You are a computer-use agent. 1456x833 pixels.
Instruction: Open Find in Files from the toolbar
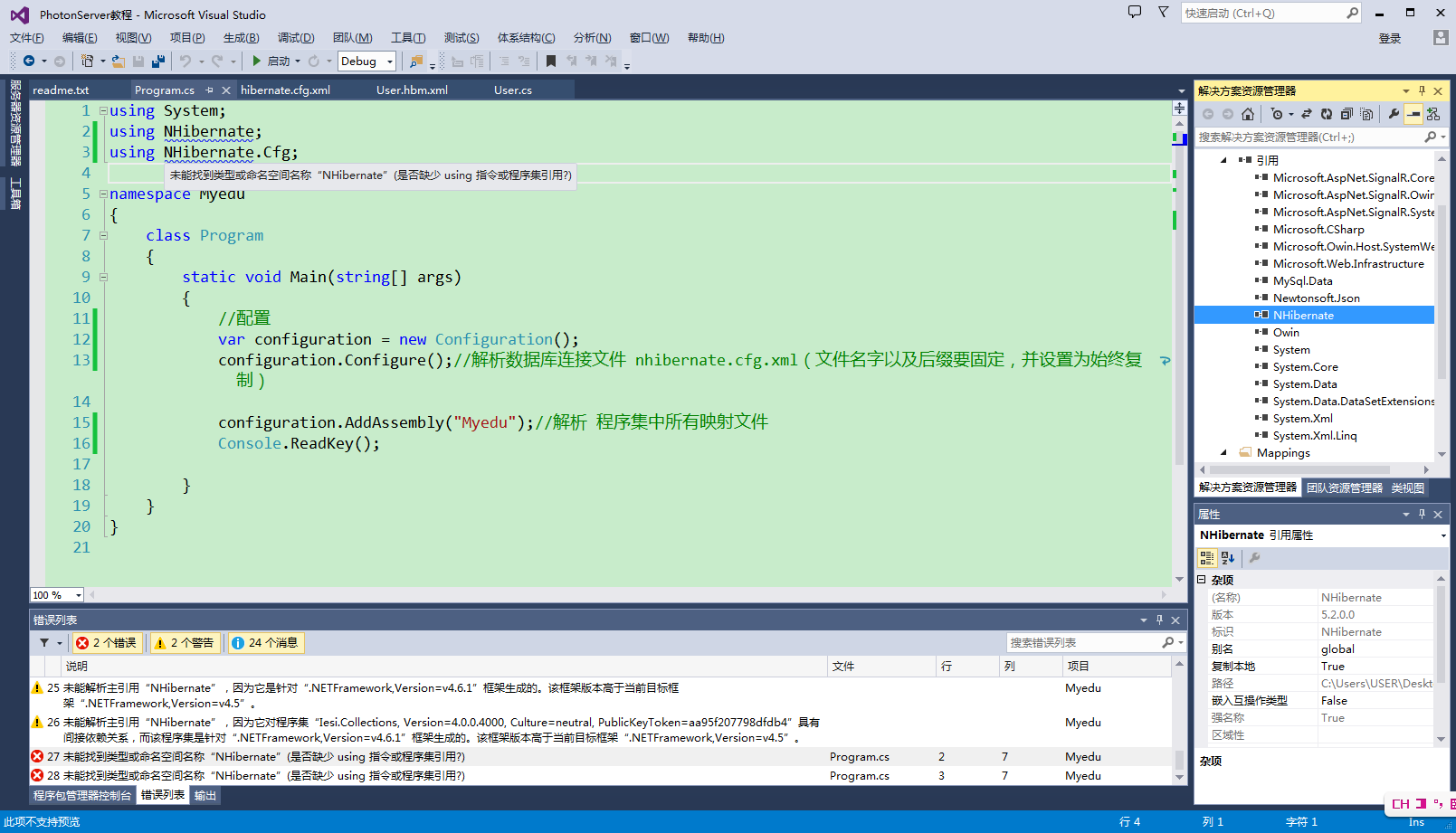pyautogui.click(x=416, y=61)
